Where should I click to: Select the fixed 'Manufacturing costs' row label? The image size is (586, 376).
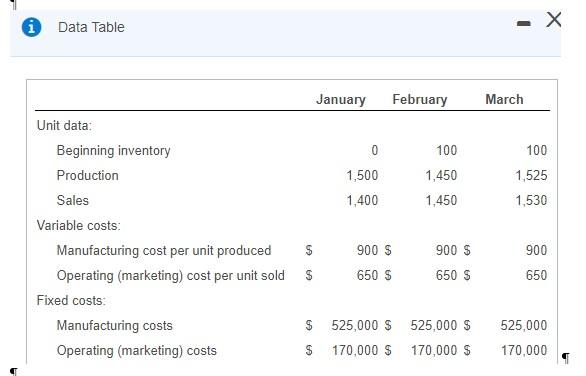coord(114,326)
